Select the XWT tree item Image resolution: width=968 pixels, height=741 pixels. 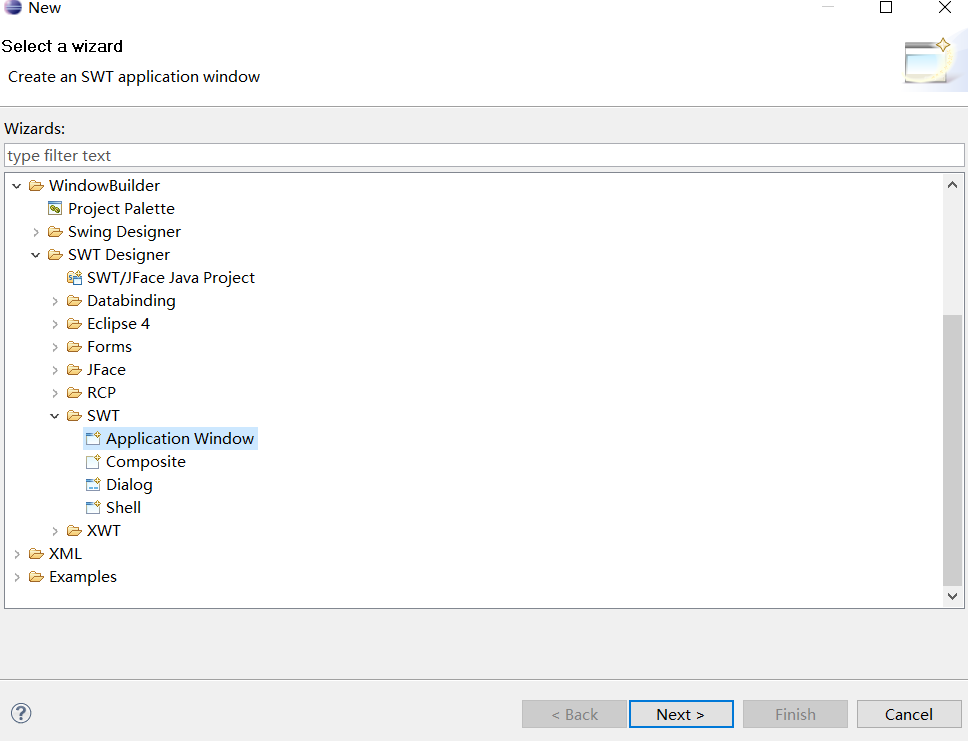coord(102,530)
